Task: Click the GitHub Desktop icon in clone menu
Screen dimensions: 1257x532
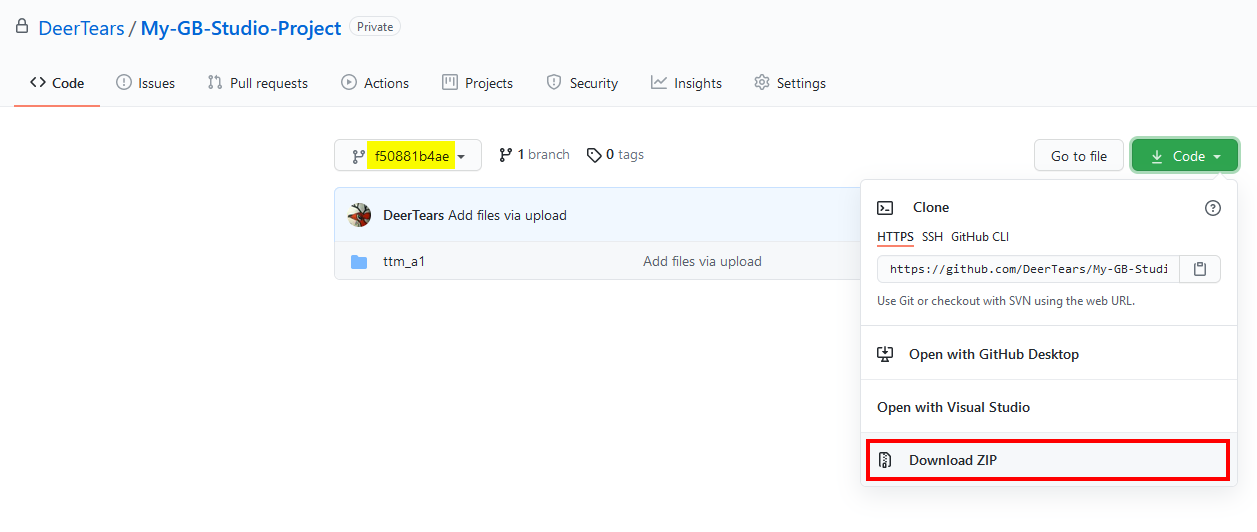Action: pos(885,354)
